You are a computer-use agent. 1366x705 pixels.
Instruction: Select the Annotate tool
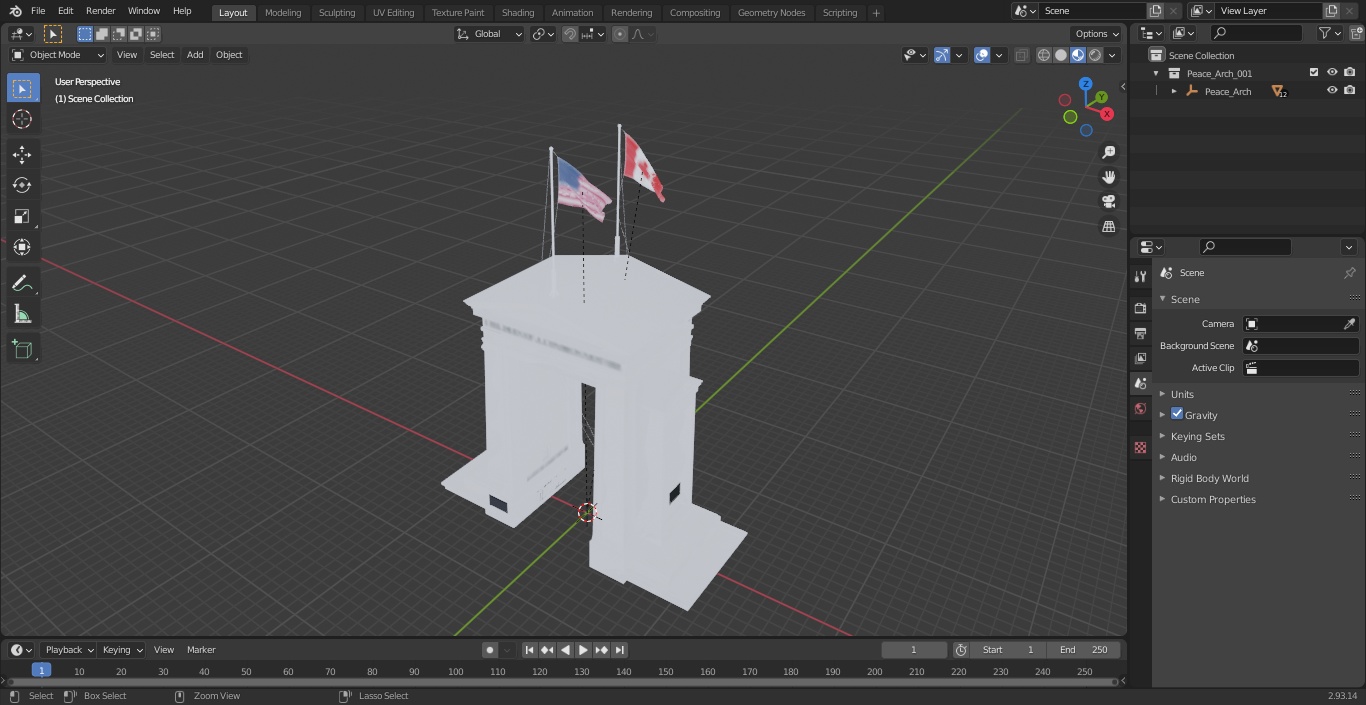(22, 284)
